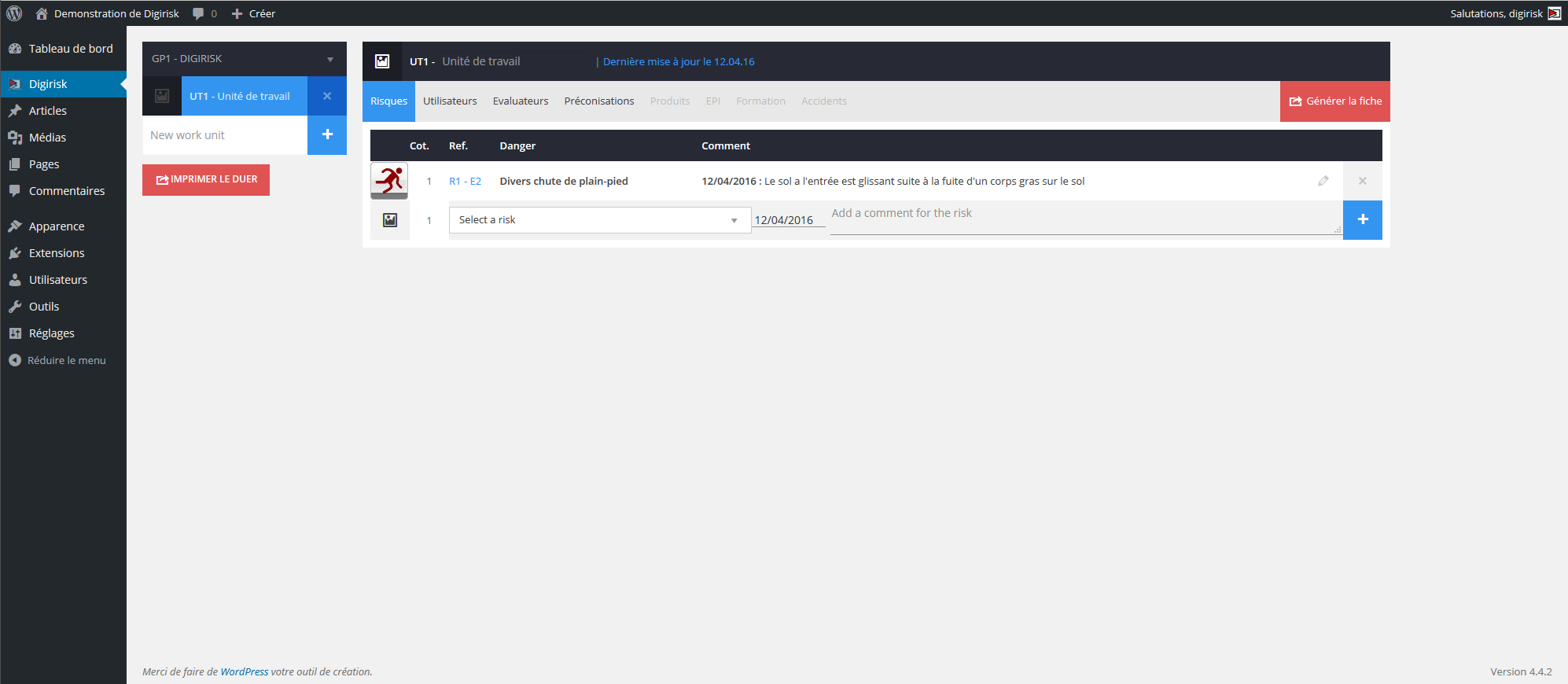The image size is (1568, 684).
Task: Click the Danger column header
Action: point(517,146)
